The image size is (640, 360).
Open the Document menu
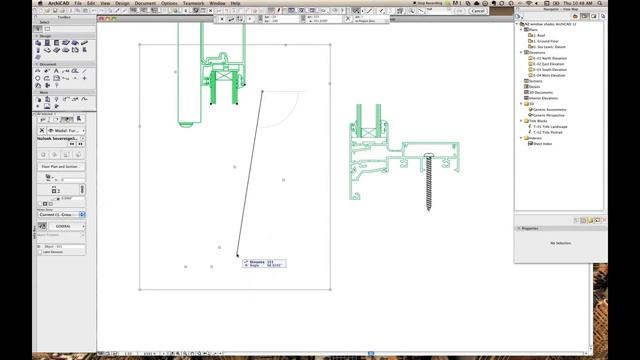[x=145, y=3]
